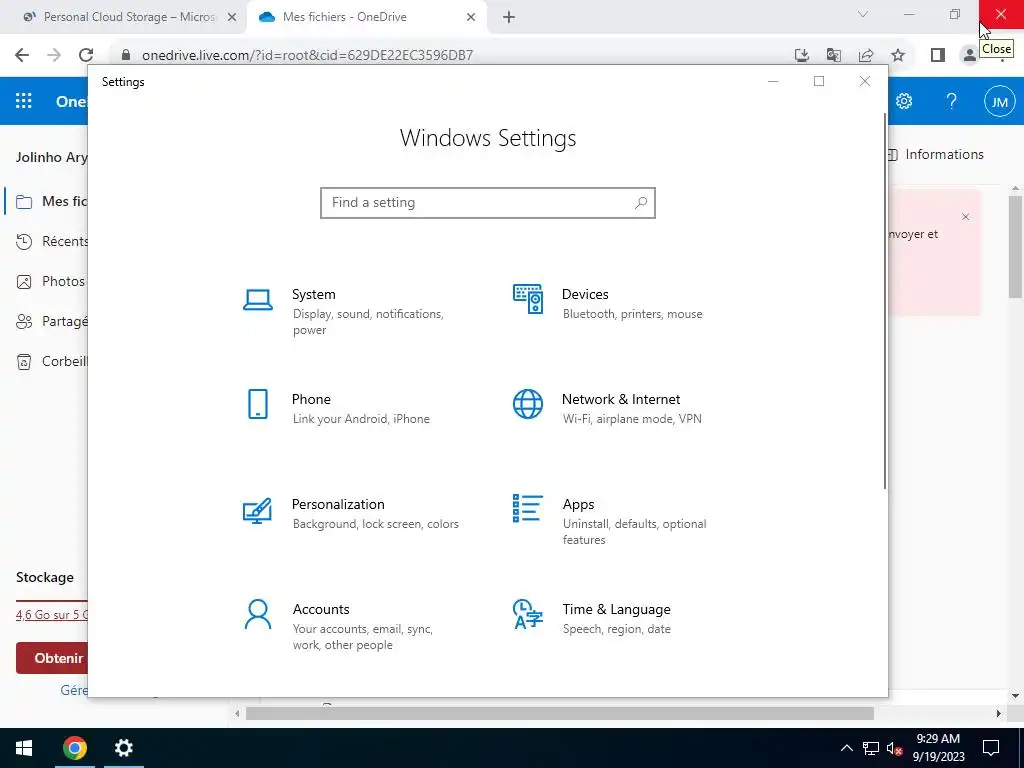This screenshot has width=1024, height=768.
Task: Open OneDrive settings gear icon
Action: pyautogui.click(x=904, y=101)
